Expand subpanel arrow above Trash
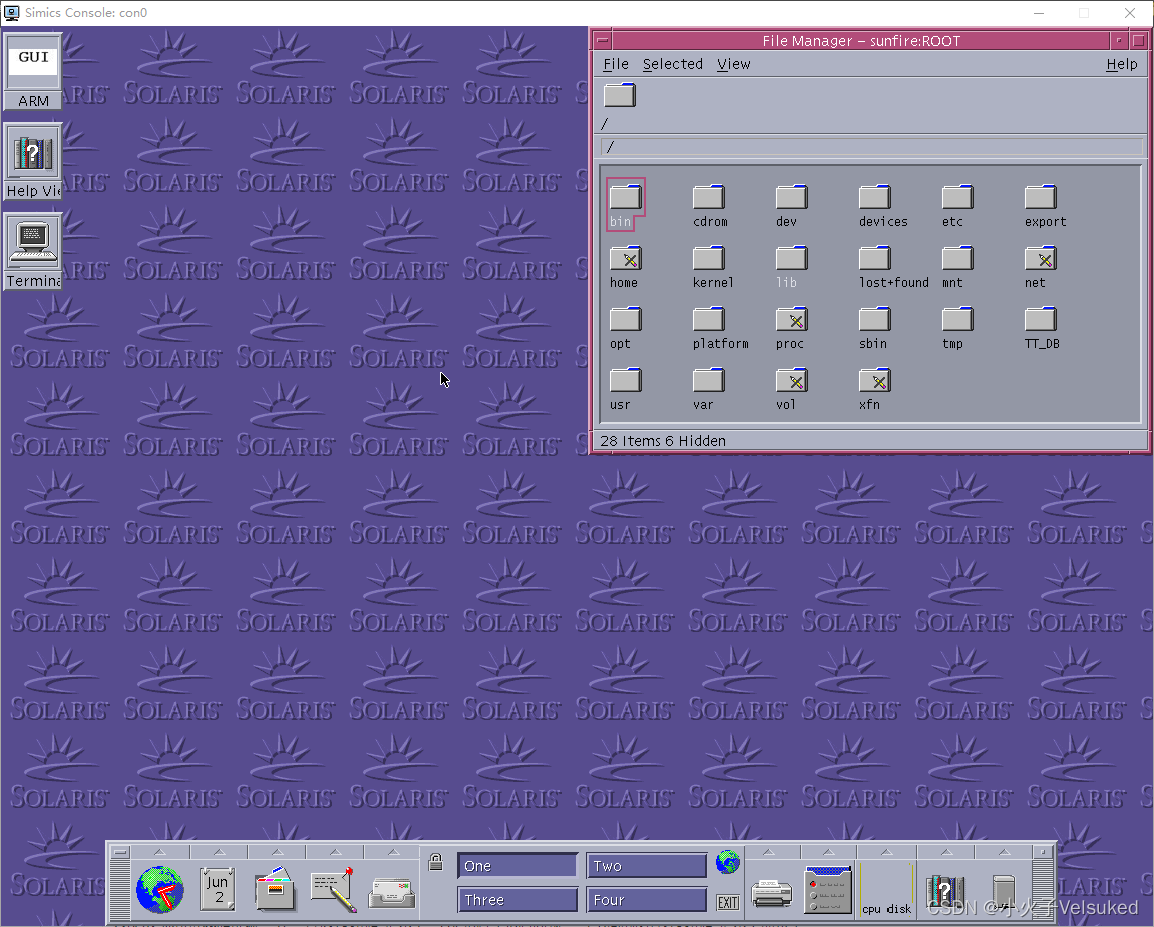 tap(1004, 852)
